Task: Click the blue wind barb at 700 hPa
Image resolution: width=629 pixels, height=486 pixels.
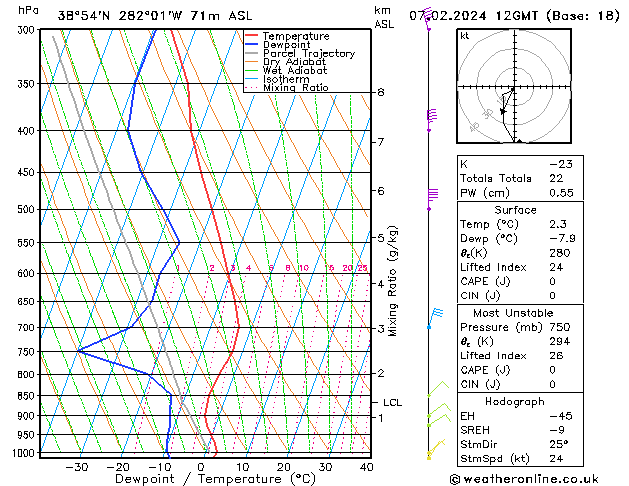Action: coord(434,318)
